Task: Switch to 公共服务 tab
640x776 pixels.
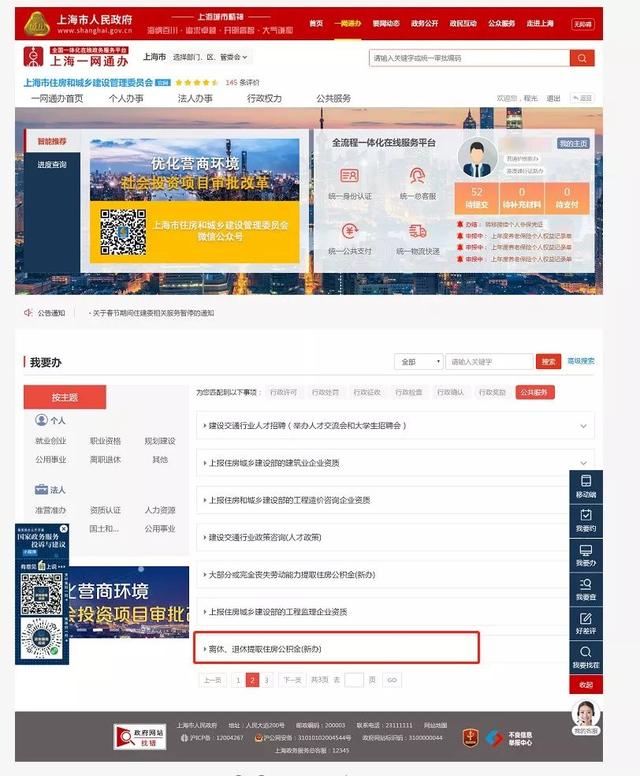Action: click(333, 98)
